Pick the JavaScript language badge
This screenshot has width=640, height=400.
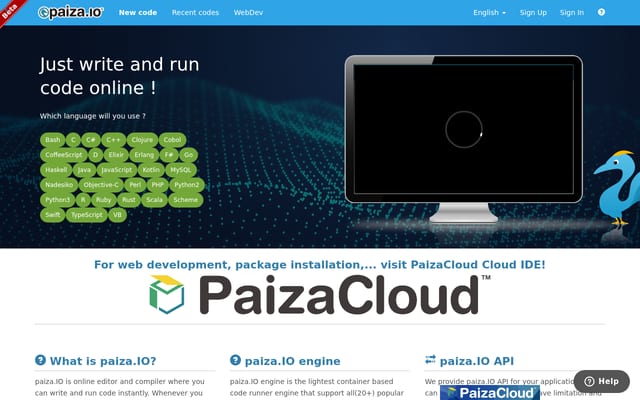(117, 170)
